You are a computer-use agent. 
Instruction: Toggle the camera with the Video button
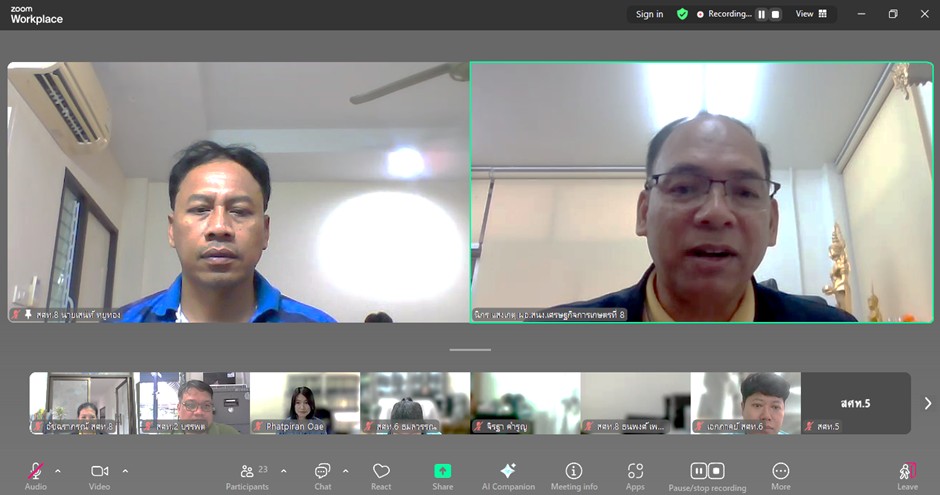pyautogui.click(x=99, y=472)
